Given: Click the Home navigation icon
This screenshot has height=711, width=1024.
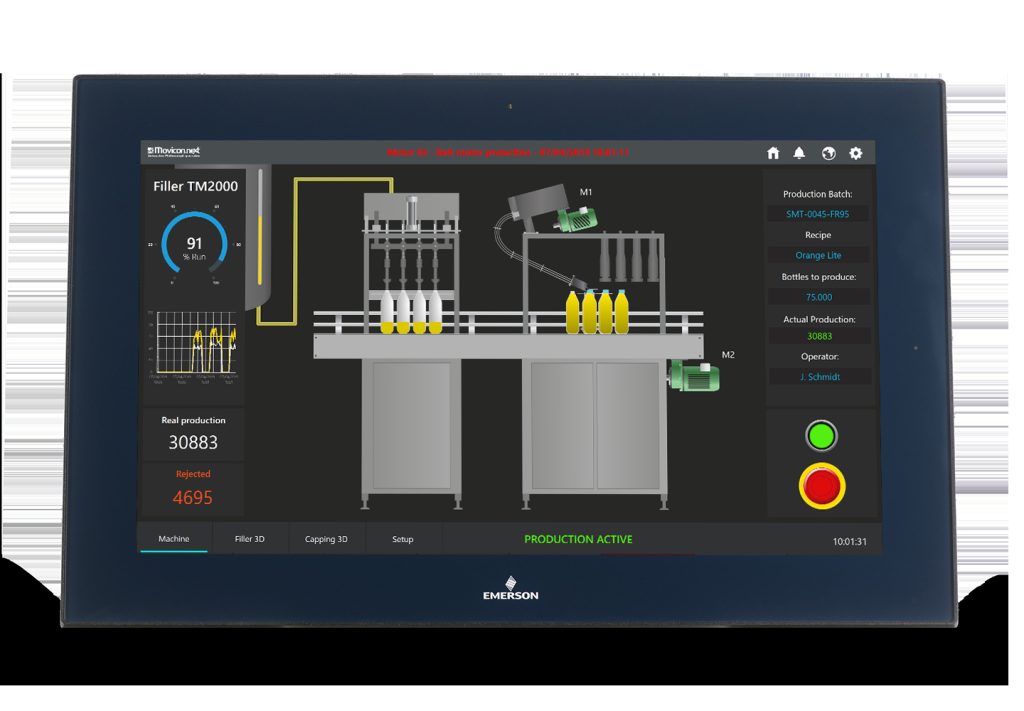Looking at the screenshot, I should coord(773,153).
